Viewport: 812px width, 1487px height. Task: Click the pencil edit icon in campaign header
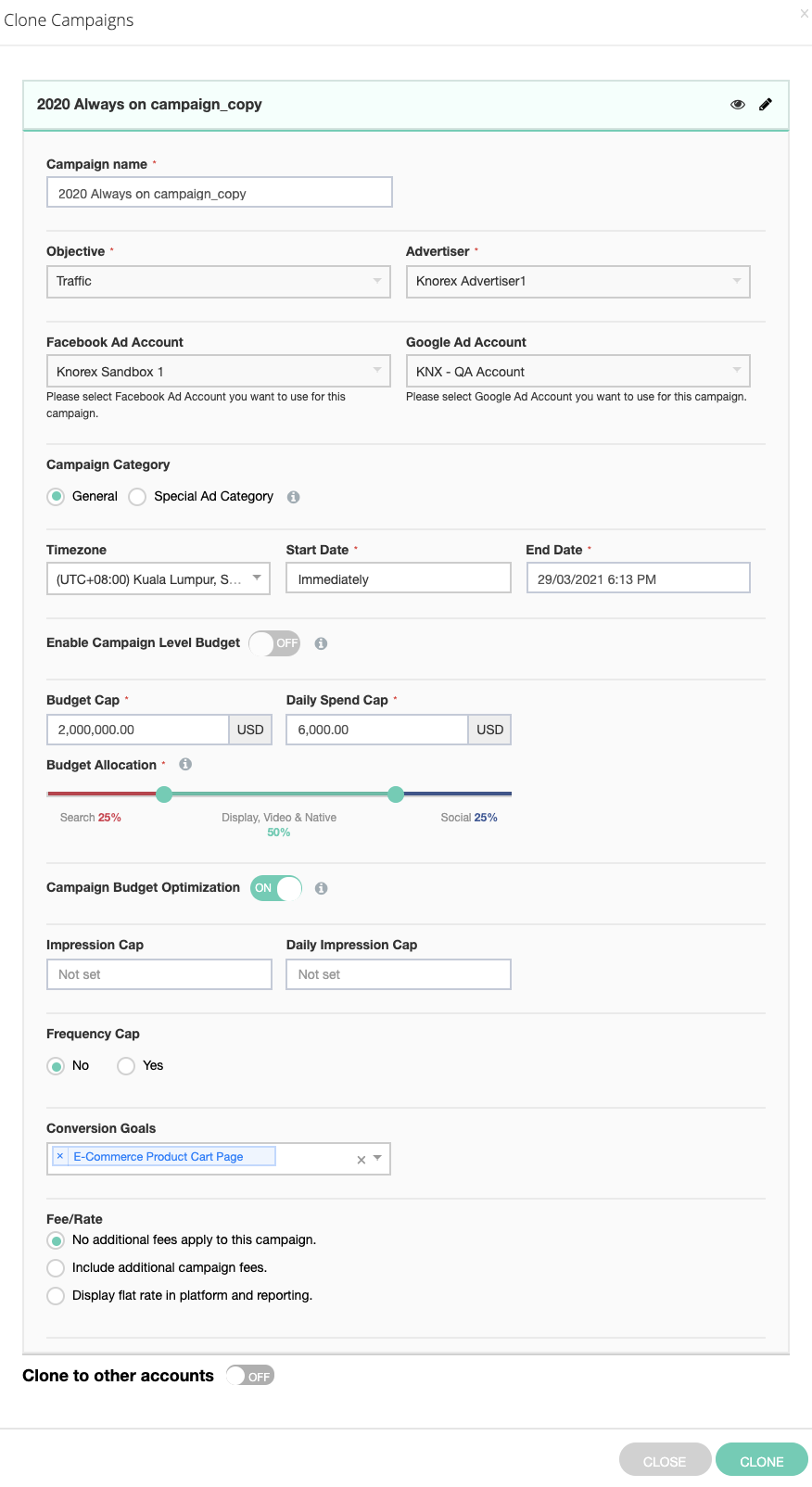tap(766, 105)
